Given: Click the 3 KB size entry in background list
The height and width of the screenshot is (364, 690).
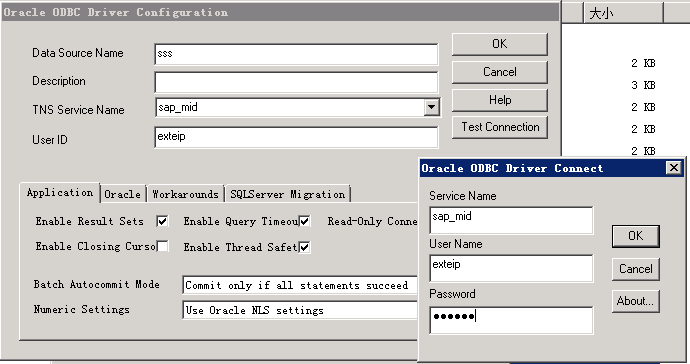Looking at the screenshot, I should [x=643, y=85].
